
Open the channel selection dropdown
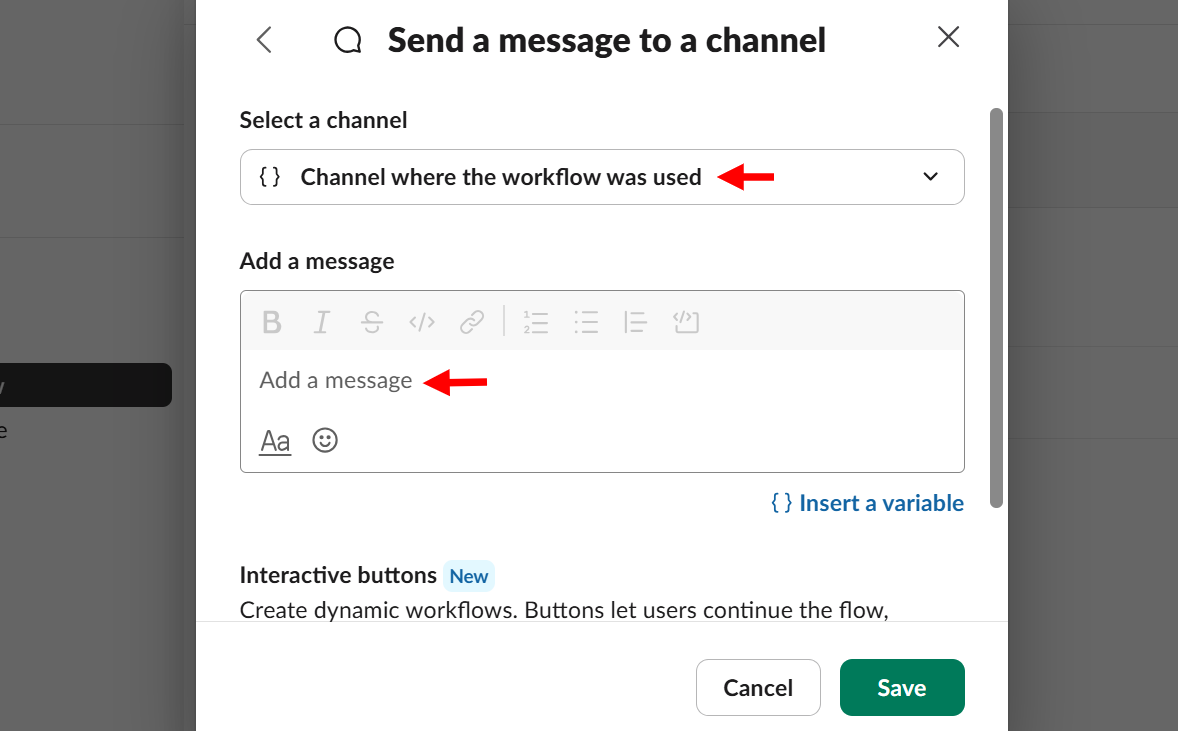(x=601, y=176)
